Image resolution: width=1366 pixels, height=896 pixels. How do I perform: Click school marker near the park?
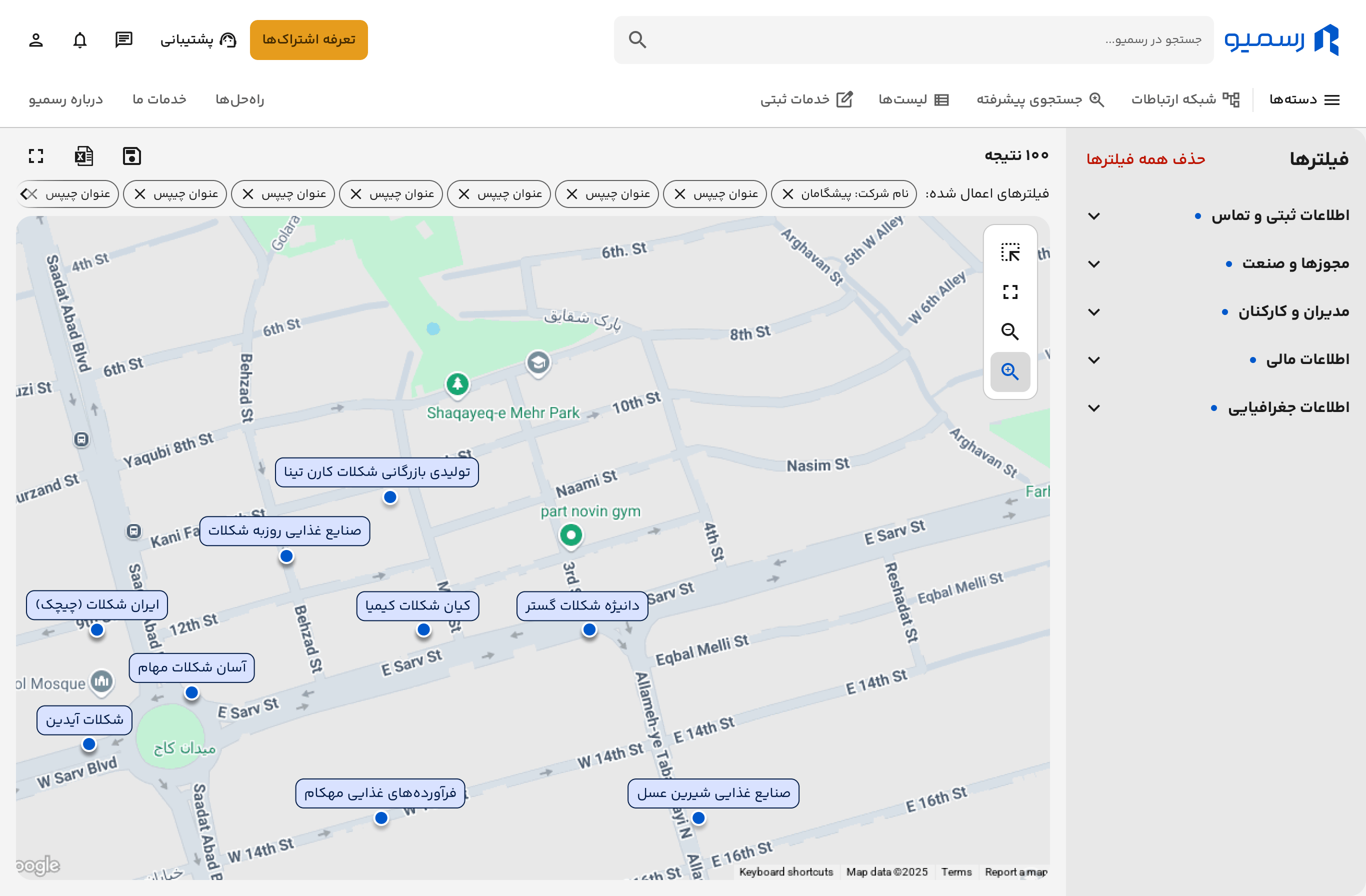[538, 363]
